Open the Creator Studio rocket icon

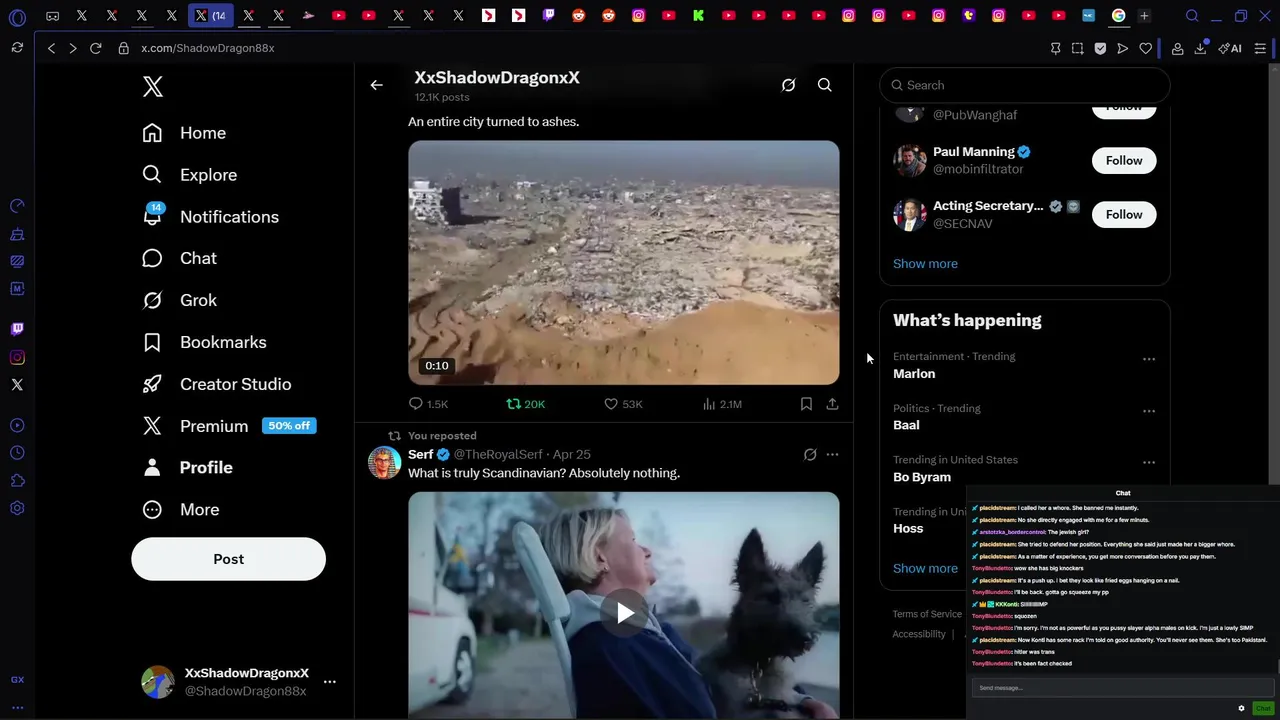[x=152, y=384]
